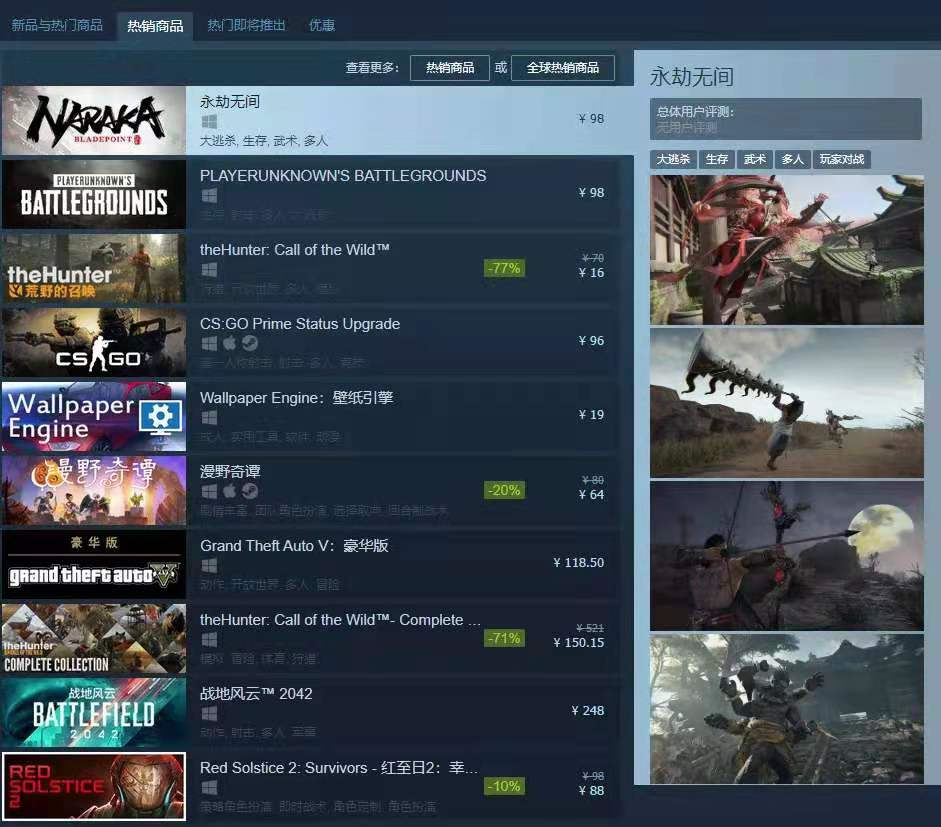Open the 漫野奇谭 capsule image

point(94,490)
